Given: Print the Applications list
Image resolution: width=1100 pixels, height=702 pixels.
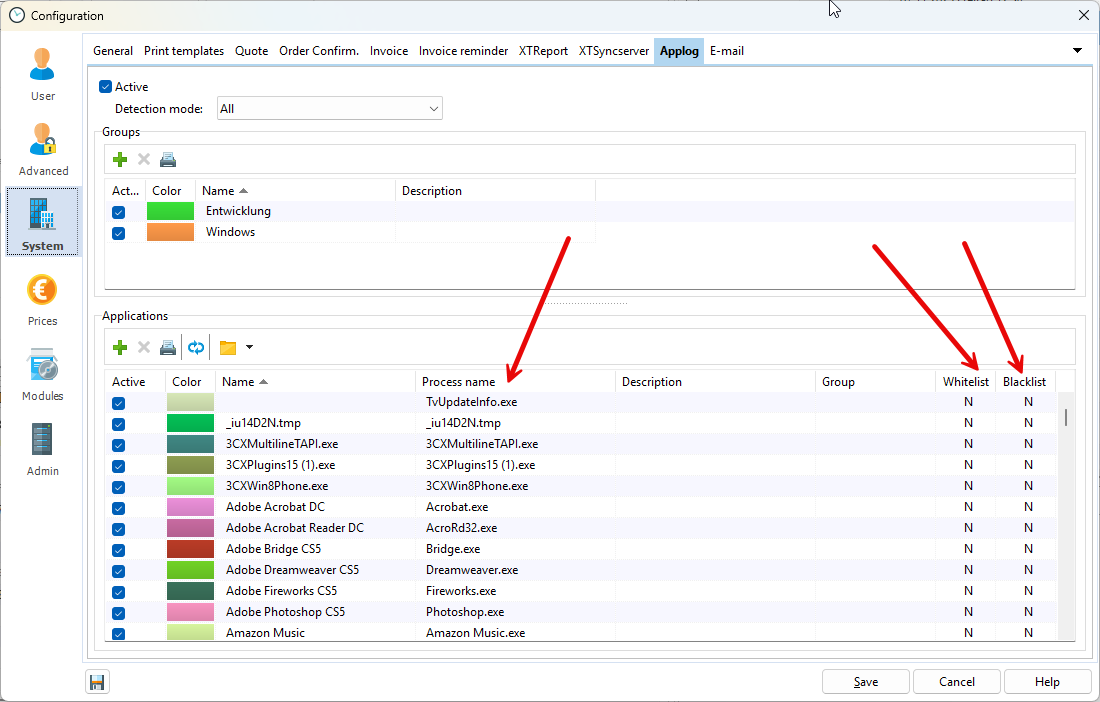Looking at the screenshot, I should click(168, 347).
